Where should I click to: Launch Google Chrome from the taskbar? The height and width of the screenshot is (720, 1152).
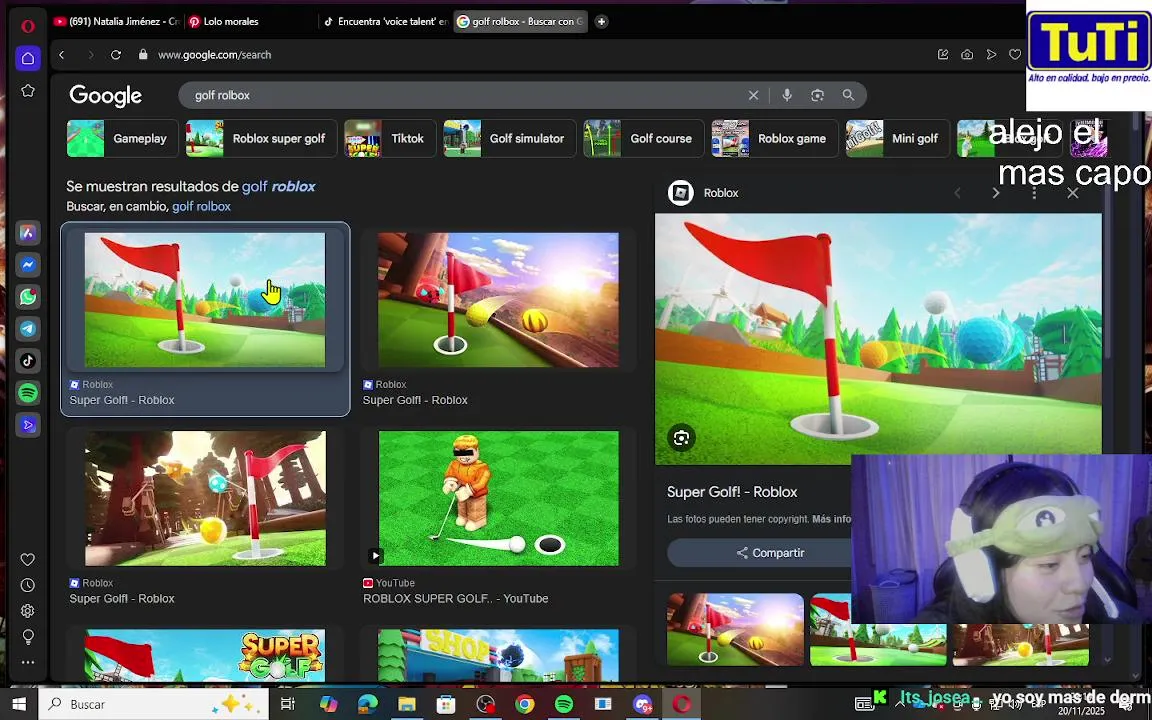525,704
